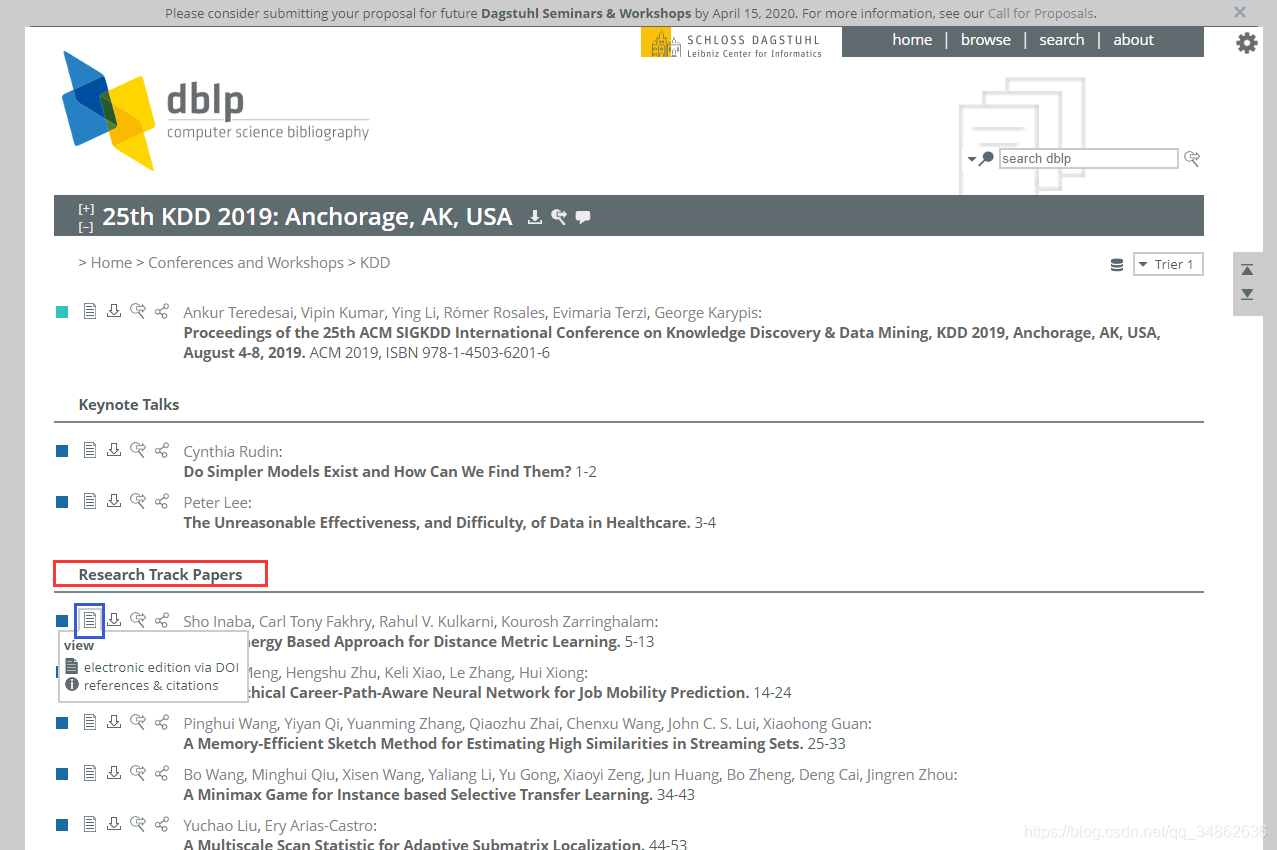
Task: Open the Trier 1 mirror dropdown
Action: (1168, 264)
